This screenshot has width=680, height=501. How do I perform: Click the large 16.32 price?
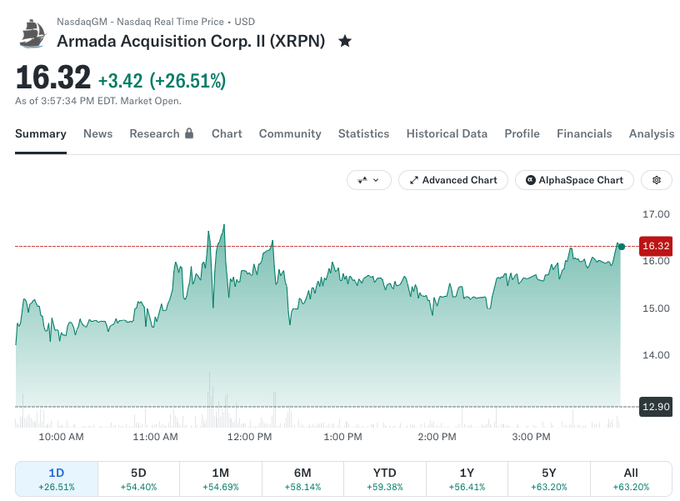pos(53,77)
